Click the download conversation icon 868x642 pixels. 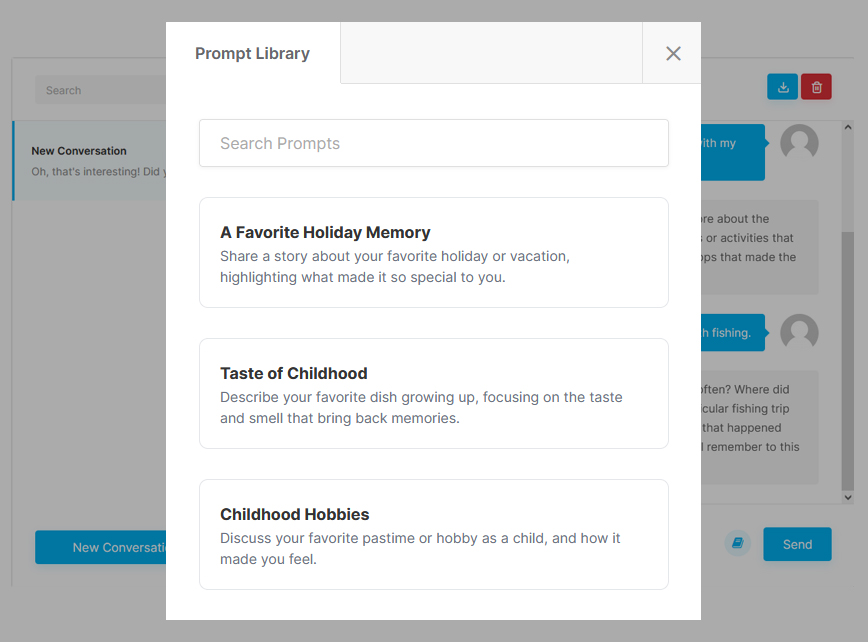[x=783, y=87]
